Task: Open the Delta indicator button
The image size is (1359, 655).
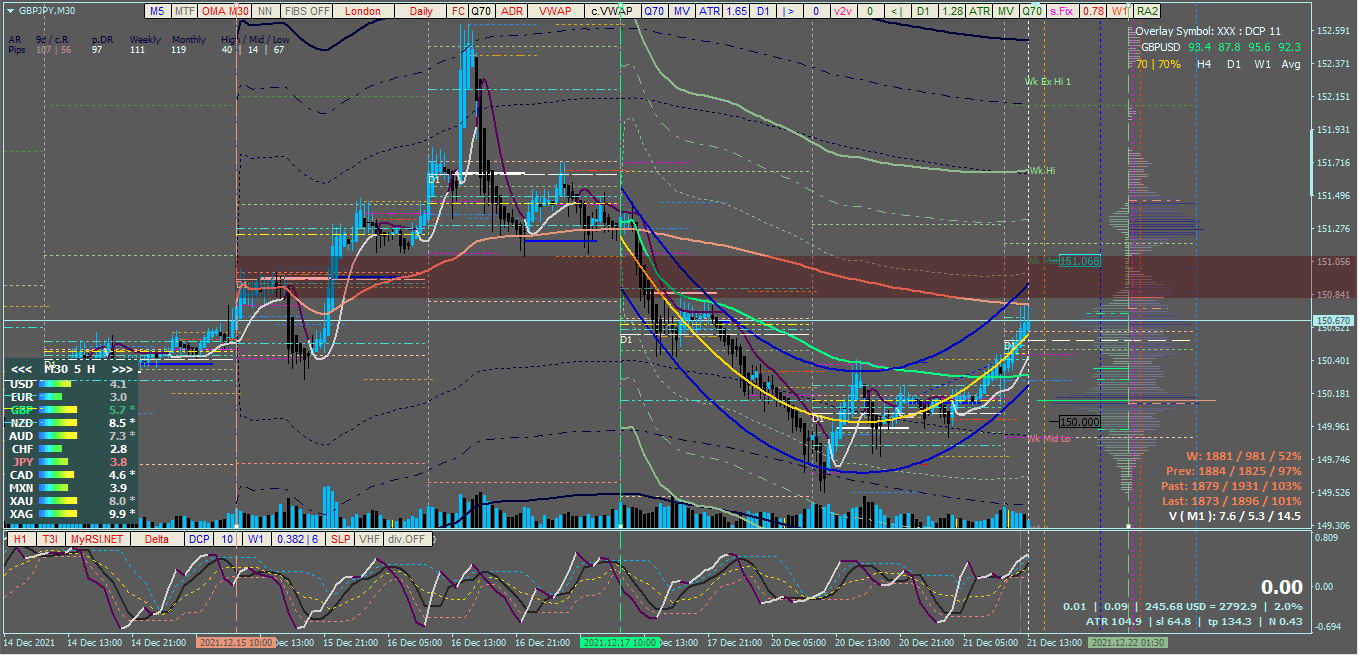Action: tap(157, 539)
